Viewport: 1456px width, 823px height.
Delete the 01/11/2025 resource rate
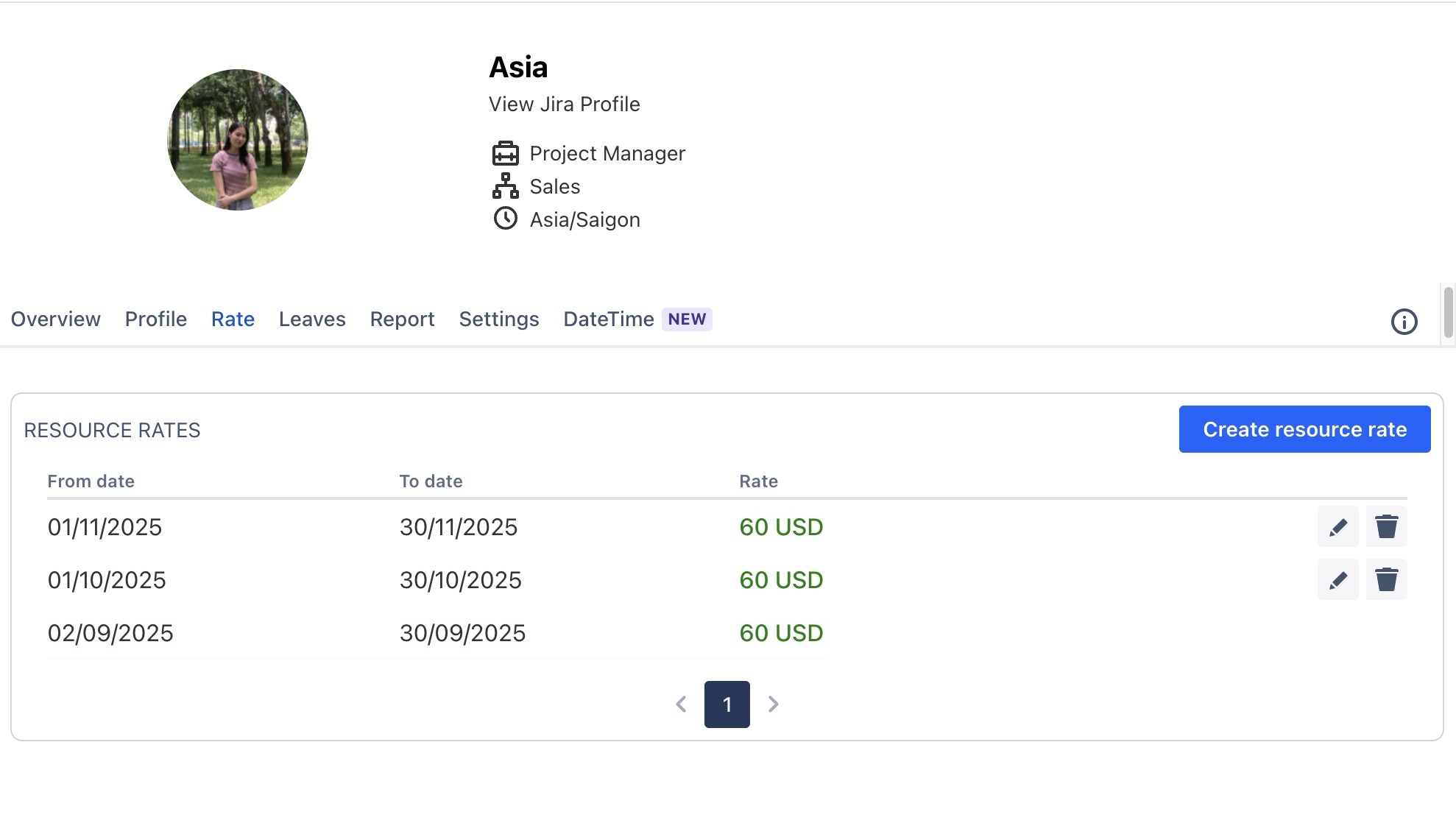pos(1386,526)
